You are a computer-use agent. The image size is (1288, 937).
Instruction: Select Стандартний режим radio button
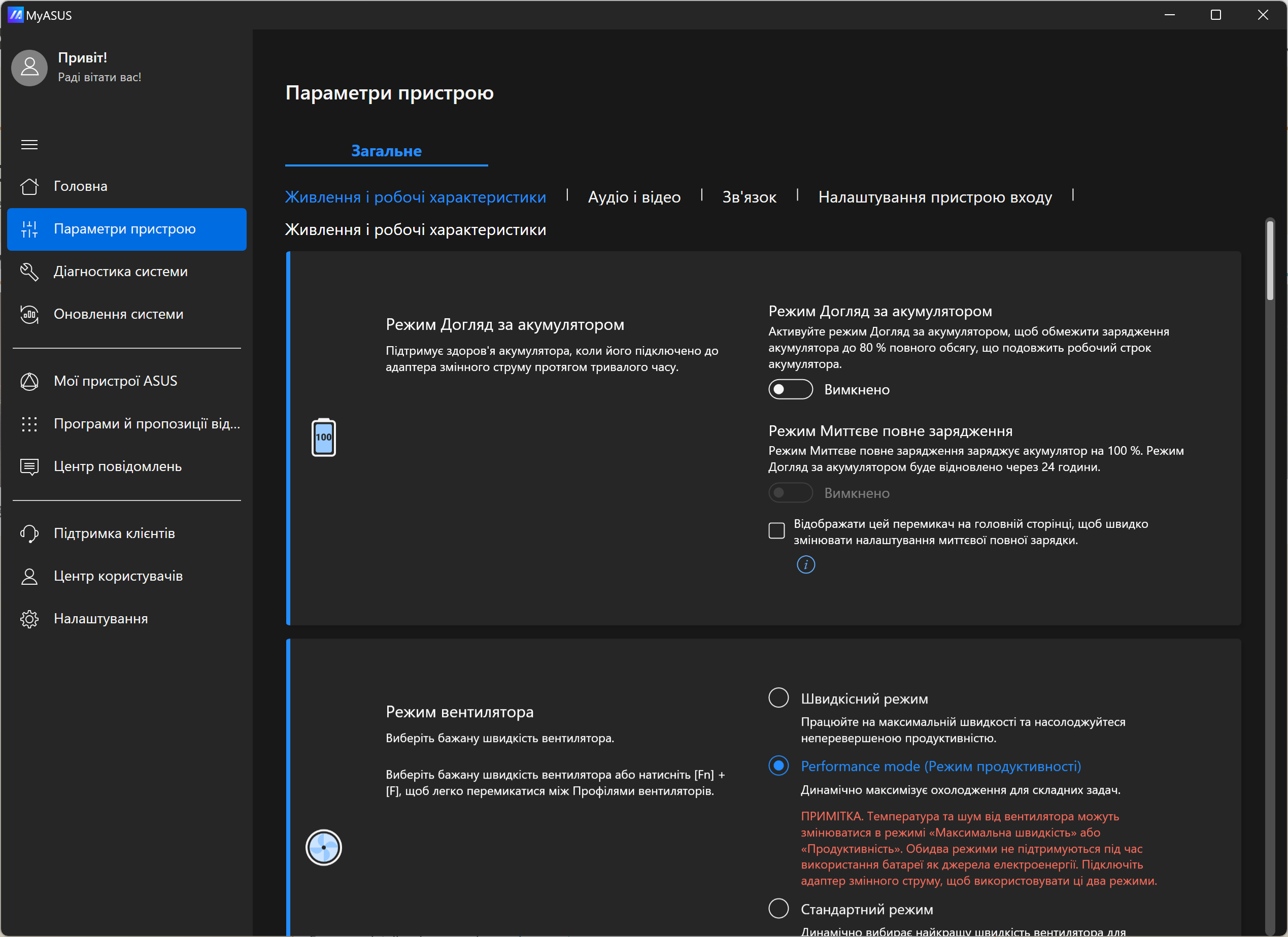[x=778, y=909]
